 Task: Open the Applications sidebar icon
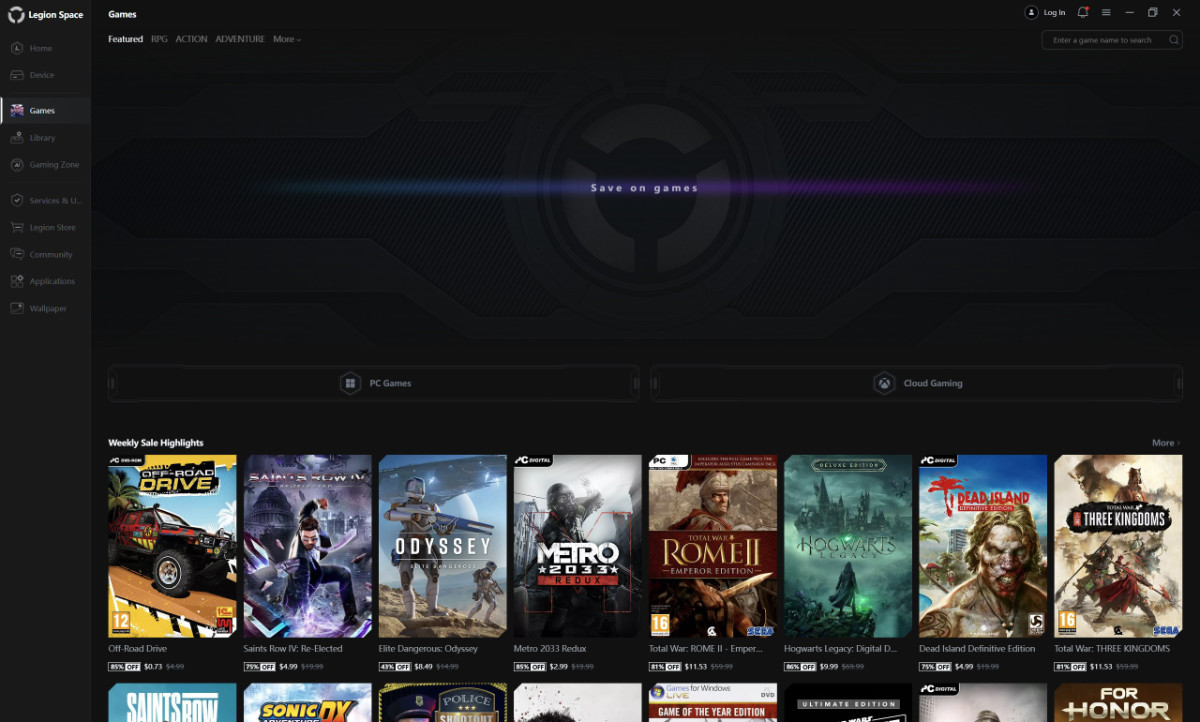click(x=17, y=282)
